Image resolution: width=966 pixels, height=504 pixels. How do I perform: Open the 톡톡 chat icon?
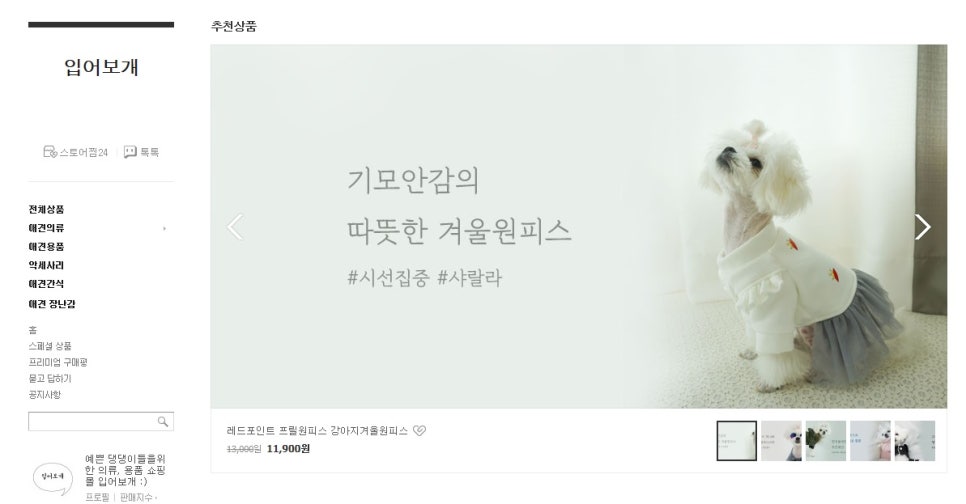click(x=130, y=152)
